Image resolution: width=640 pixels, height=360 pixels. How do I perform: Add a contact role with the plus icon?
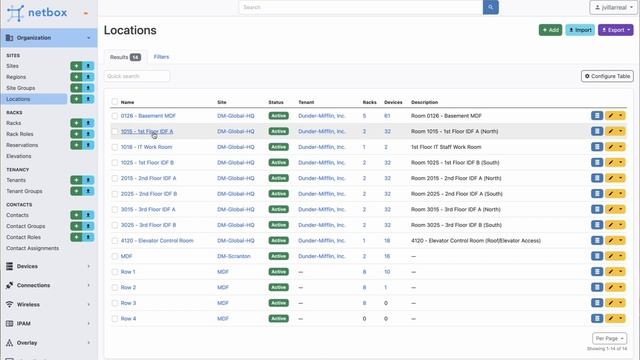click(76, 237)
